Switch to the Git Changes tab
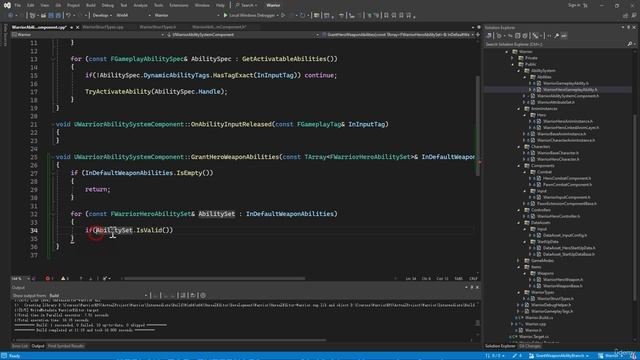The width and height of the screenshot is (640, 360). (530, 346)
